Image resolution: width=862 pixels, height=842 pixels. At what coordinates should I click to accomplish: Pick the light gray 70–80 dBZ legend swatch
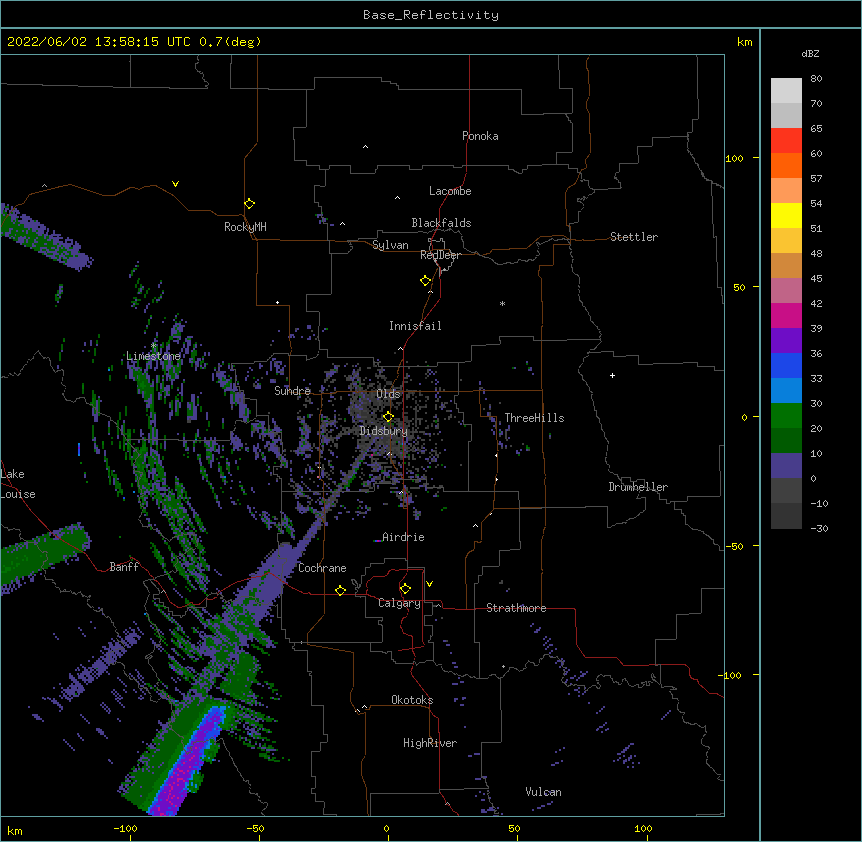pos(786,90)
